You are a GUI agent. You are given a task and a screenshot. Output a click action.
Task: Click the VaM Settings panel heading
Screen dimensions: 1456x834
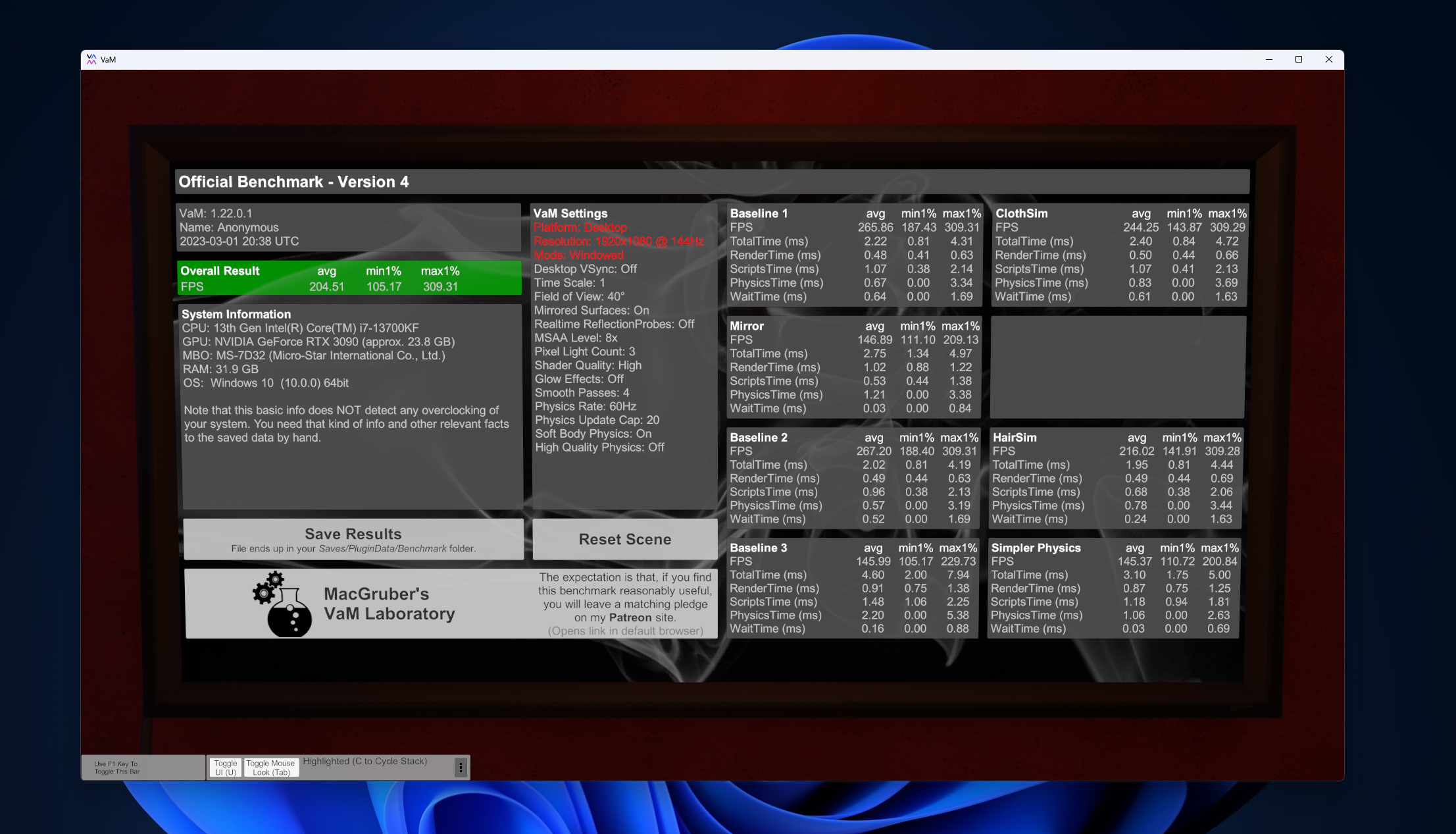[x=570, y=213]
